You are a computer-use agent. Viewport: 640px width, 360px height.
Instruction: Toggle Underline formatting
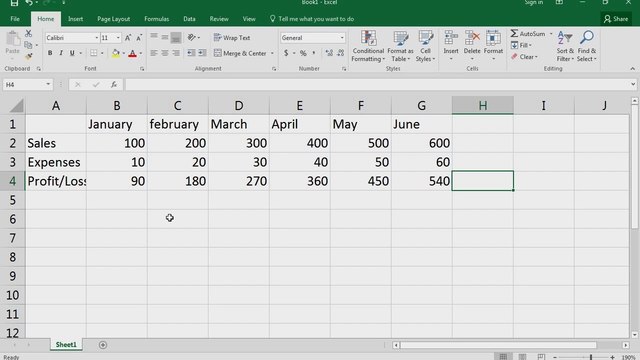pyautogui.click(x=72, y=53)
